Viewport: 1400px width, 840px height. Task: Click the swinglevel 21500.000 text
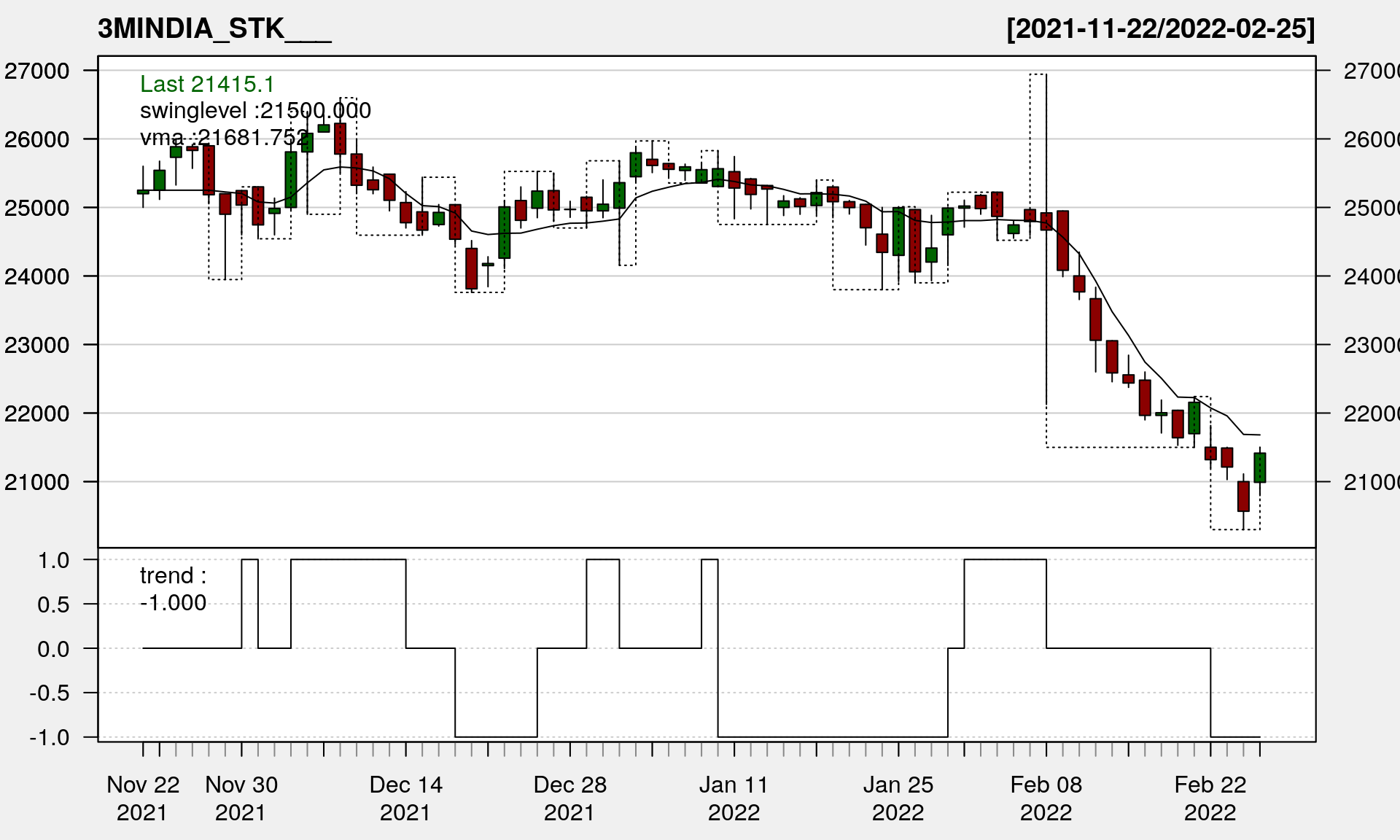coord(255,110)
